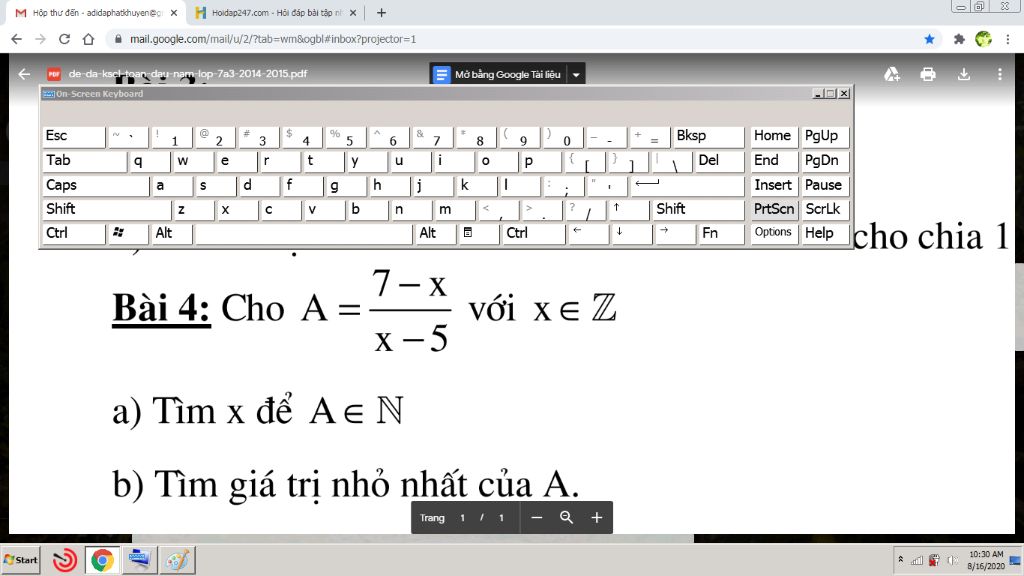Toggle the right Ctrl key

click(x=534, y=234)
